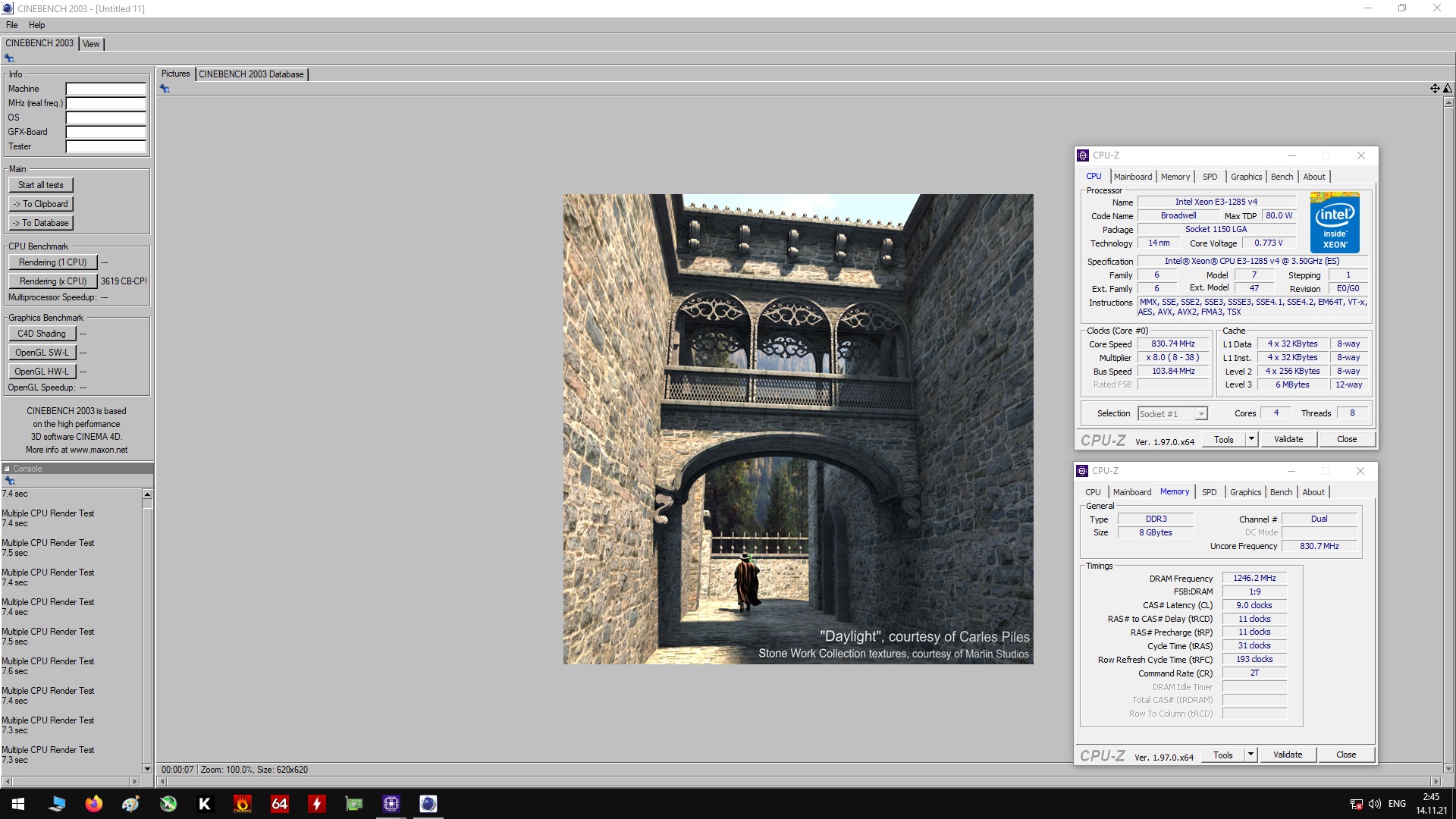Click the Tester input field

(105, 146)
